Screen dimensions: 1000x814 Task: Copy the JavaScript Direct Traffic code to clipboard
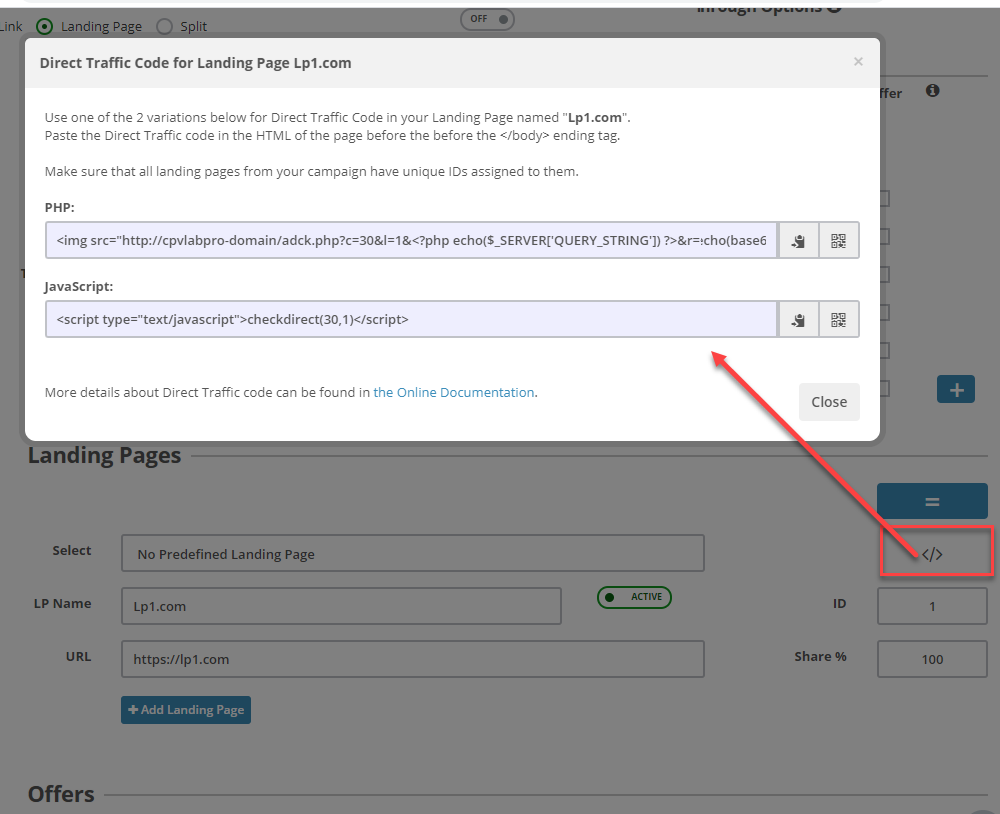coord(797,319)
